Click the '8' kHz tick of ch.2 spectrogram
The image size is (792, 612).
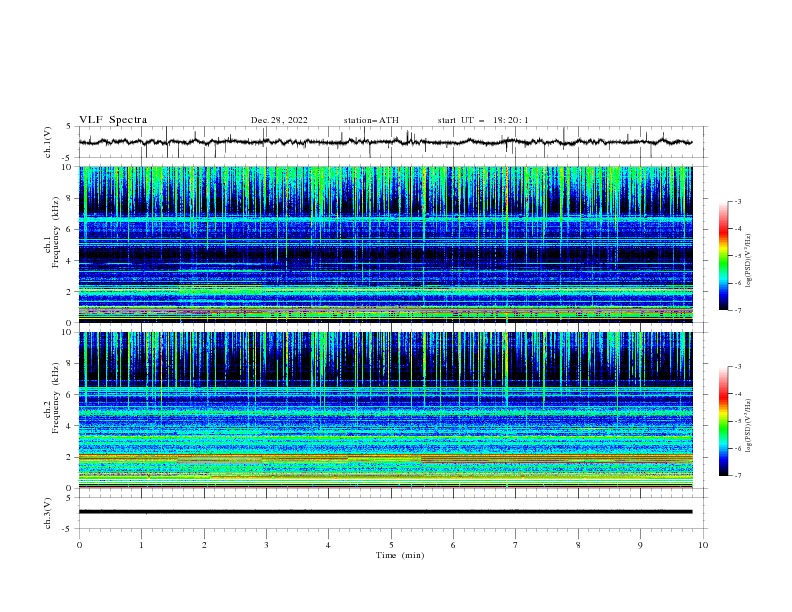tap(69, 364)
